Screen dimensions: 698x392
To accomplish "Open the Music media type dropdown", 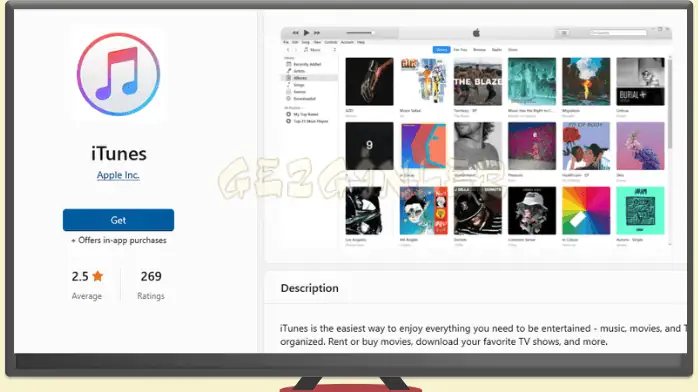I will pos(320,50).
